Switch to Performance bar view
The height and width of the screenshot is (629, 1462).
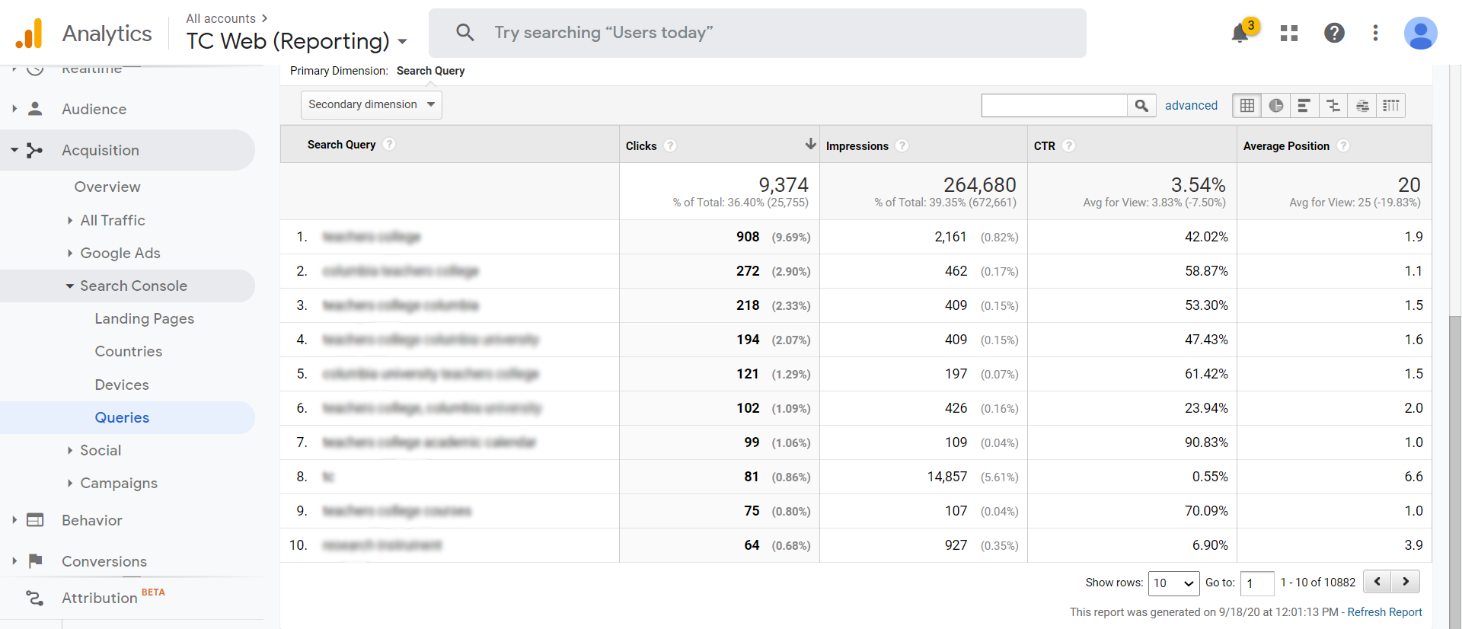tap(1304, 105)
